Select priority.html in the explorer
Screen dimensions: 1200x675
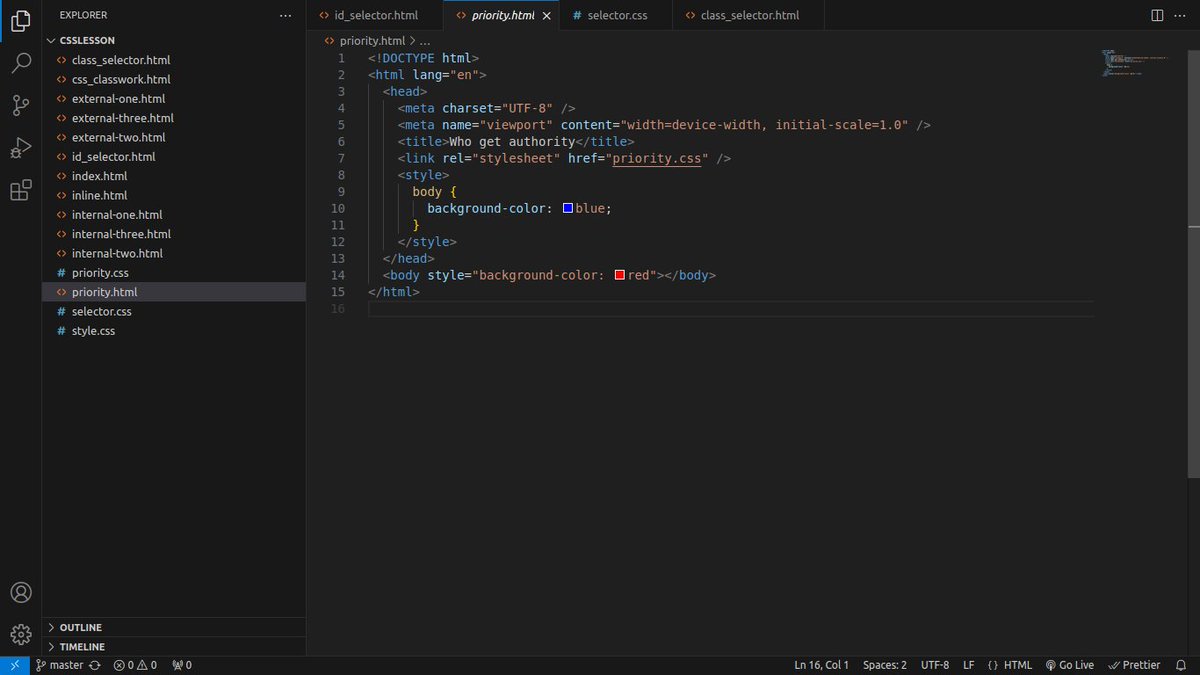174,292
